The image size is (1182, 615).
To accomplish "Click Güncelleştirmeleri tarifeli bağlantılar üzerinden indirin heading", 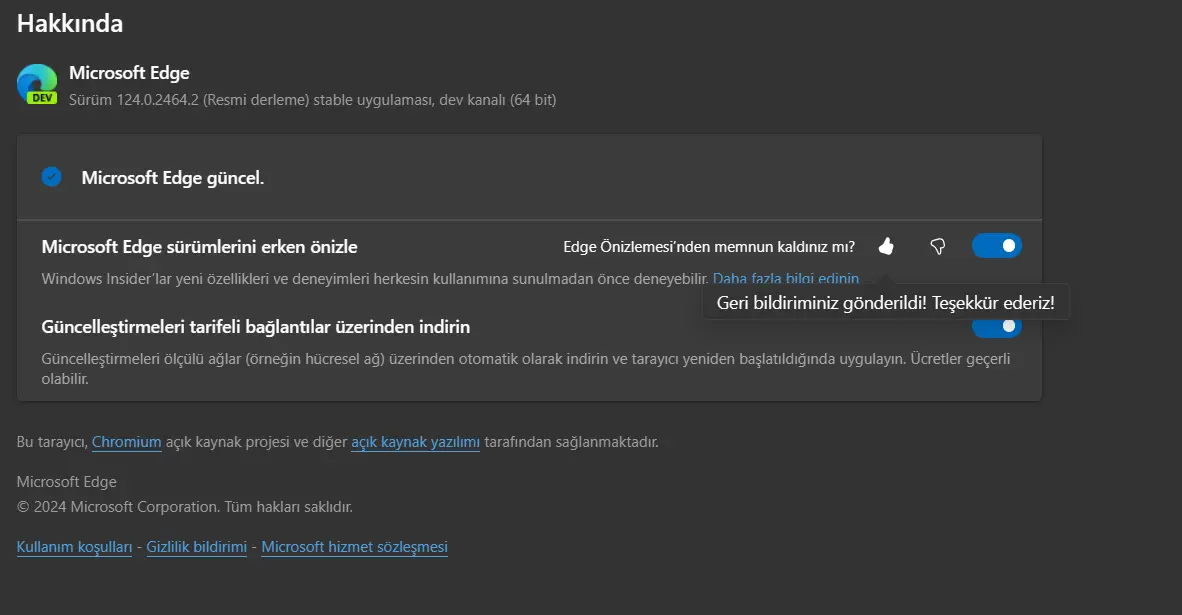I will coord(256,327).
